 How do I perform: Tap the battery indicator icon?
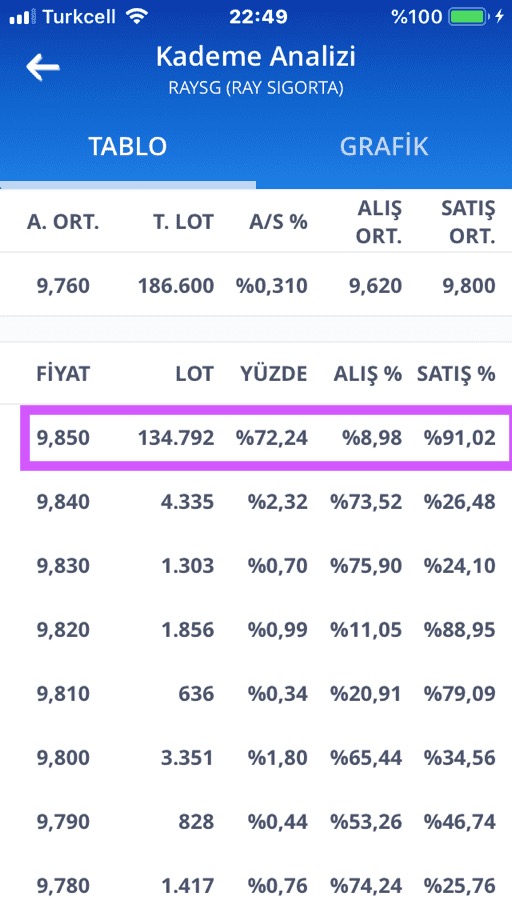tap(469, 17)
